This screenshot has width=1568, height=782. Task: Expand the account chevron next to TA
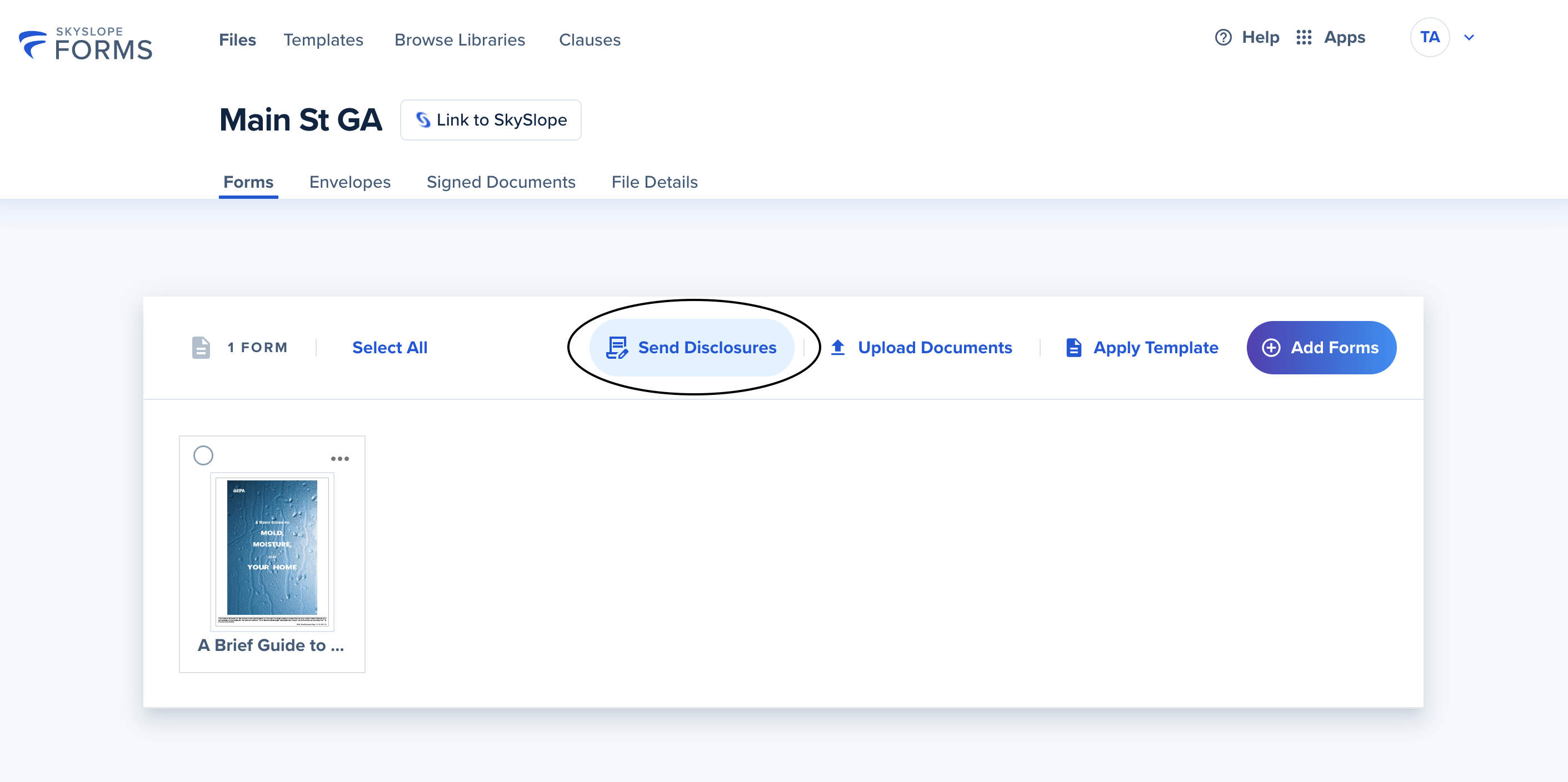1469,38
